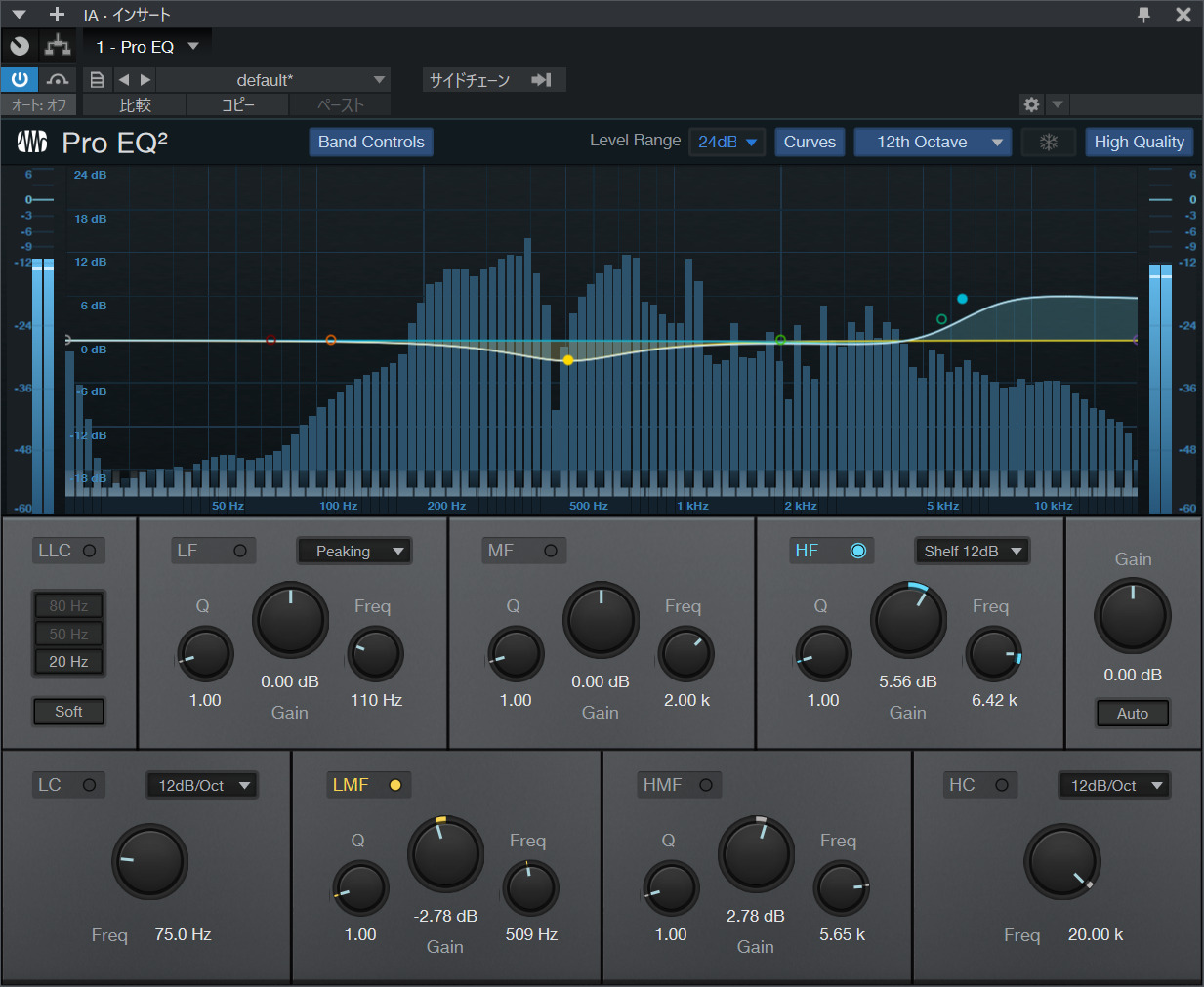The image size is (1204, 987).
Task: Enable the LF band
Action: click(x=240, y=551)
